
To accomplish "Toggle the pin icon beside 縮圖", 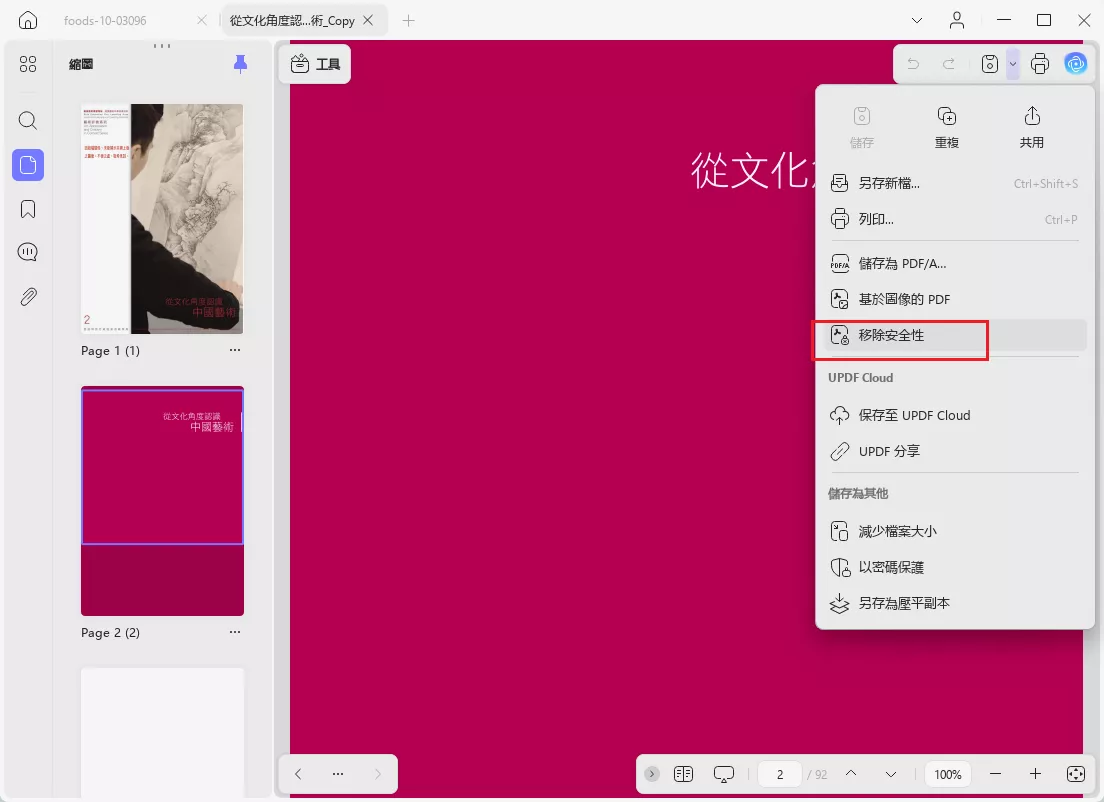I will (x=240, y=63).
